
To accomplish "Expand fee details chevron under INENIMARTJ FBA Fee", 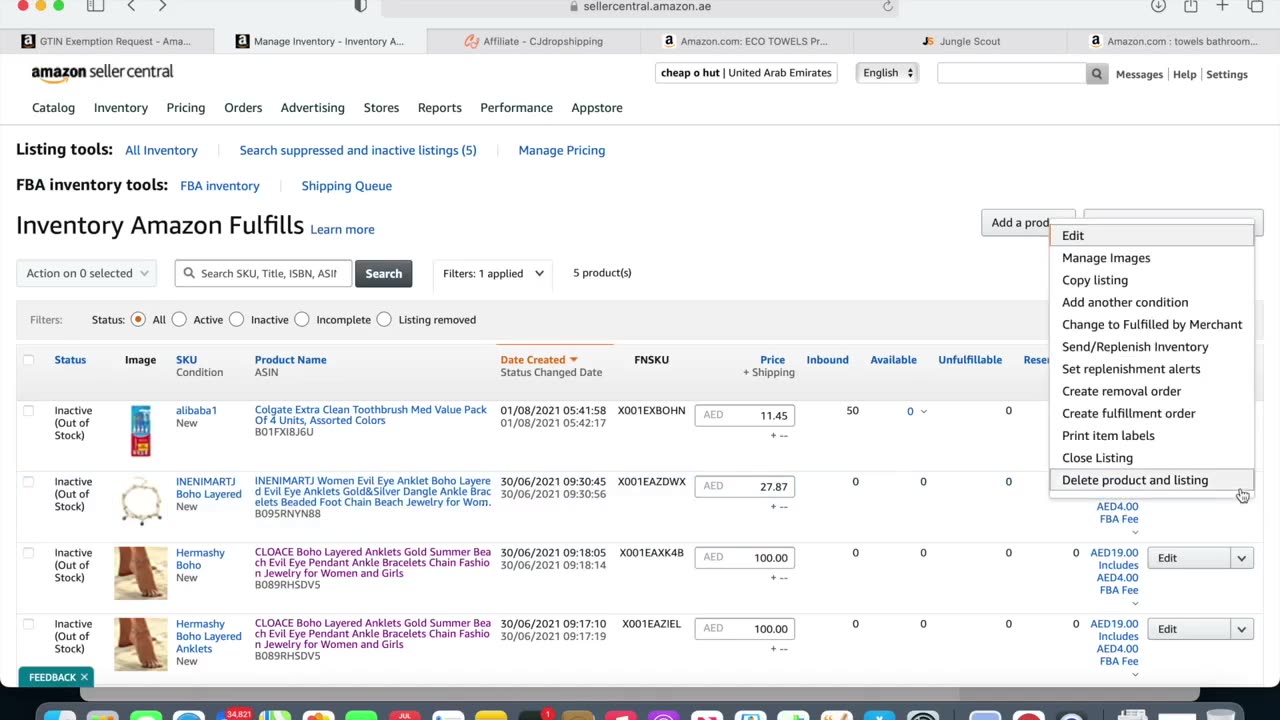I will [x=1135, y=532].
